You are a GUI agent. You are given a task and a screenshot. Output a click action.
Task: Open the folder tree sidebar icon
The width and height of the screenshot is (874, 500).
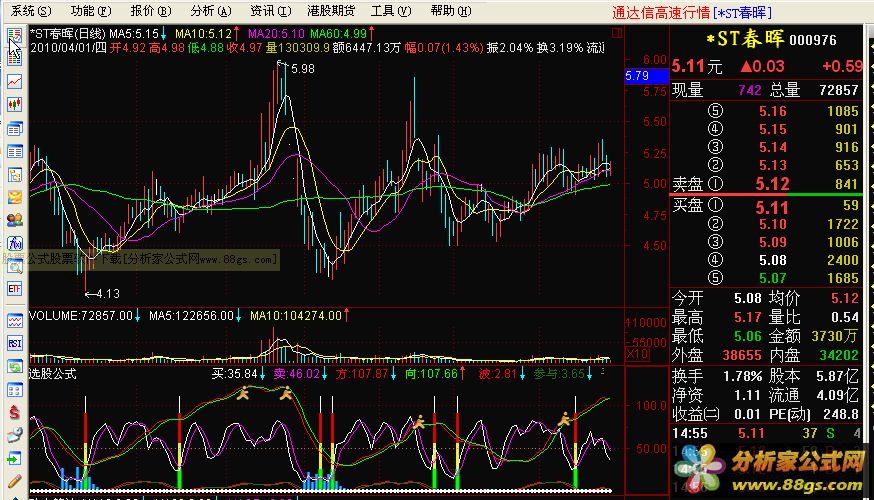click(x=14, y=175)
